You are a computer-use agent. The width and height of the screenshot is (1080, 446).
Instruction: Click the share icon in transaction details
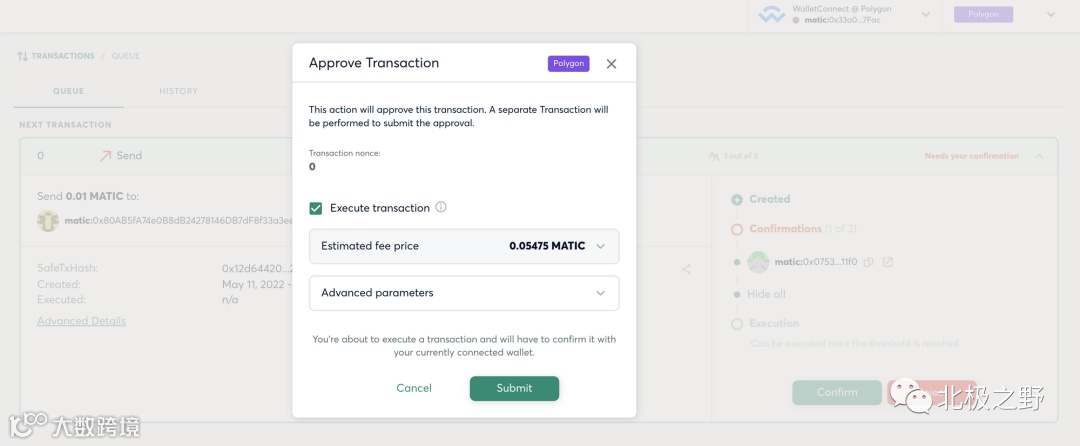pos(686,269)
